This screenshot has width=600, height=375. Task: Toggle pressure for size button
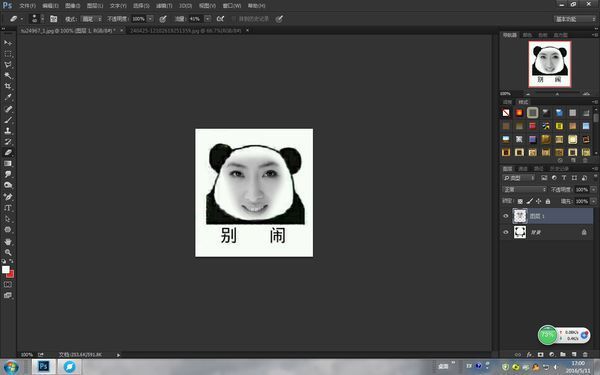(279, 19)
